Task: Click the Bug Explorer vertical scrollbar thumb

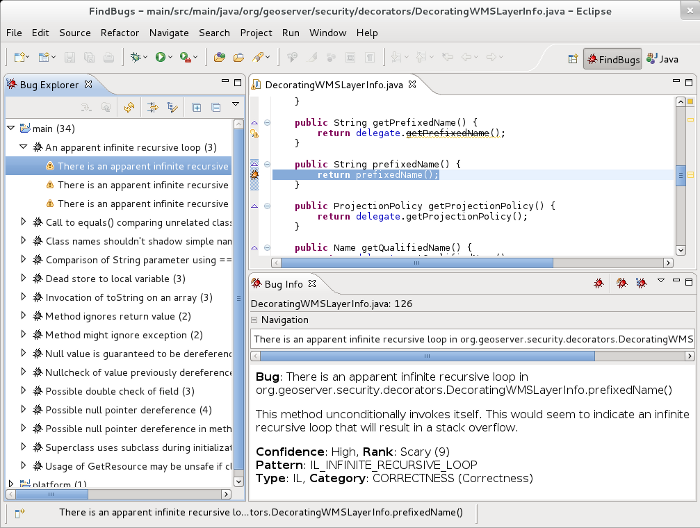Action: pos(238,297)
